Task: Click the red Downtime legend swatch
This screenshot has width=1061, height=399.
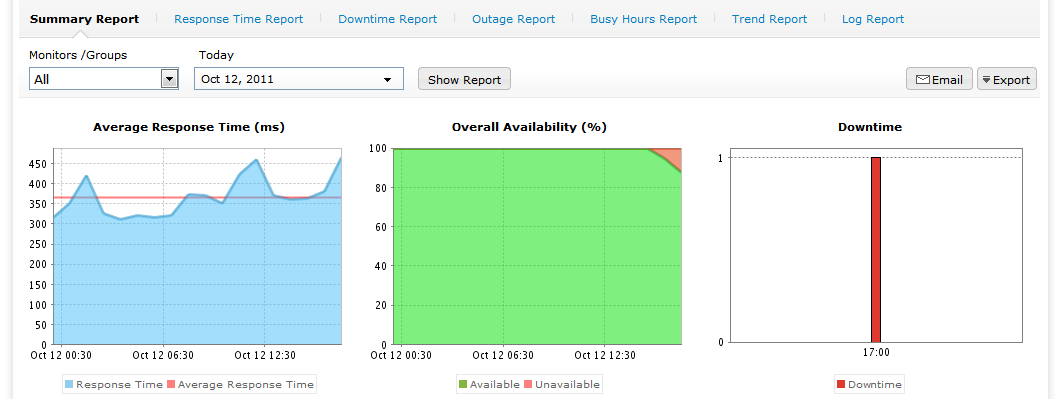Action: [x=841, y=384]
